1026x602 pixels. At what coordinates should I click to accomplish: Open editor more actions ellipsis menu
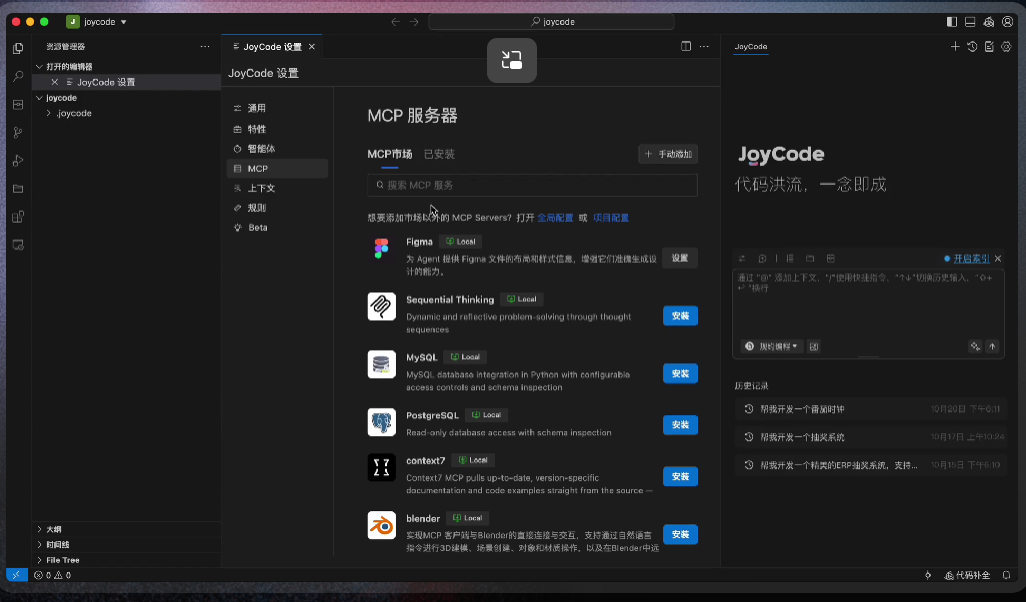pos(704,46)
